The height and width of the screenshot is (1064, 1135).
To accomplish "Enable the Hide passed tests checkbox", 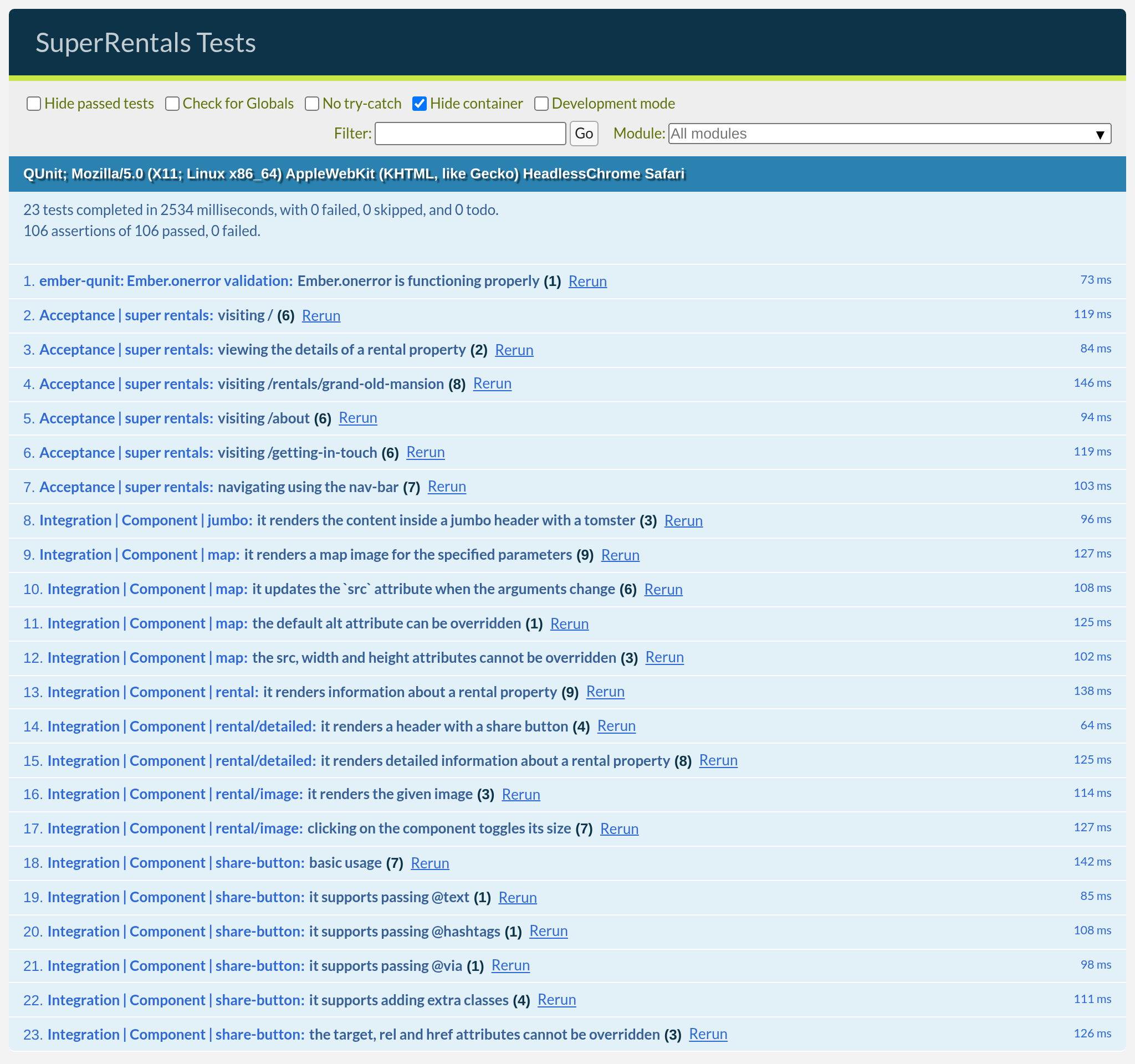I will (34, 103).
